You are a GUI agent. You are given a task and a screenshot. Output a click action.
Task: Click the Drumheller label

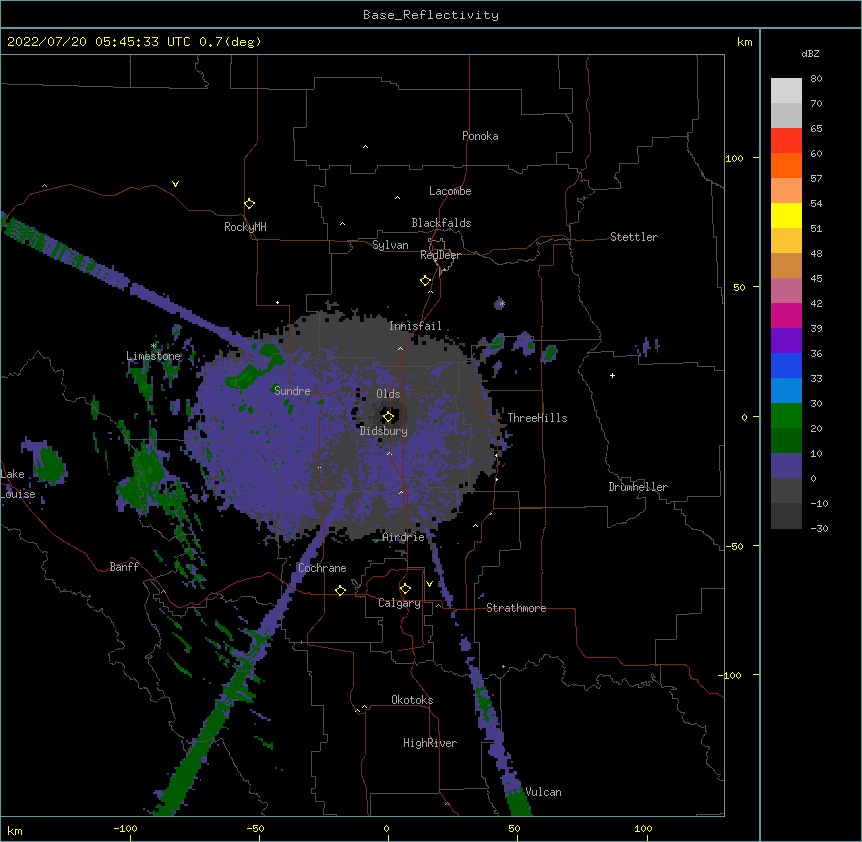tap(638, 487)
